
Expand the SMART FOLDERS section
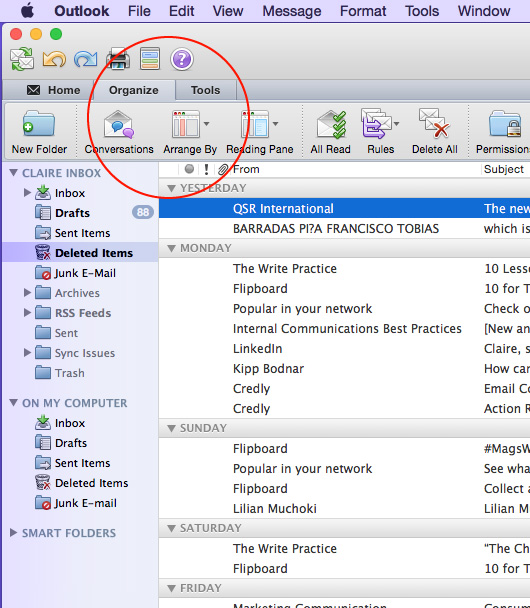14,533
